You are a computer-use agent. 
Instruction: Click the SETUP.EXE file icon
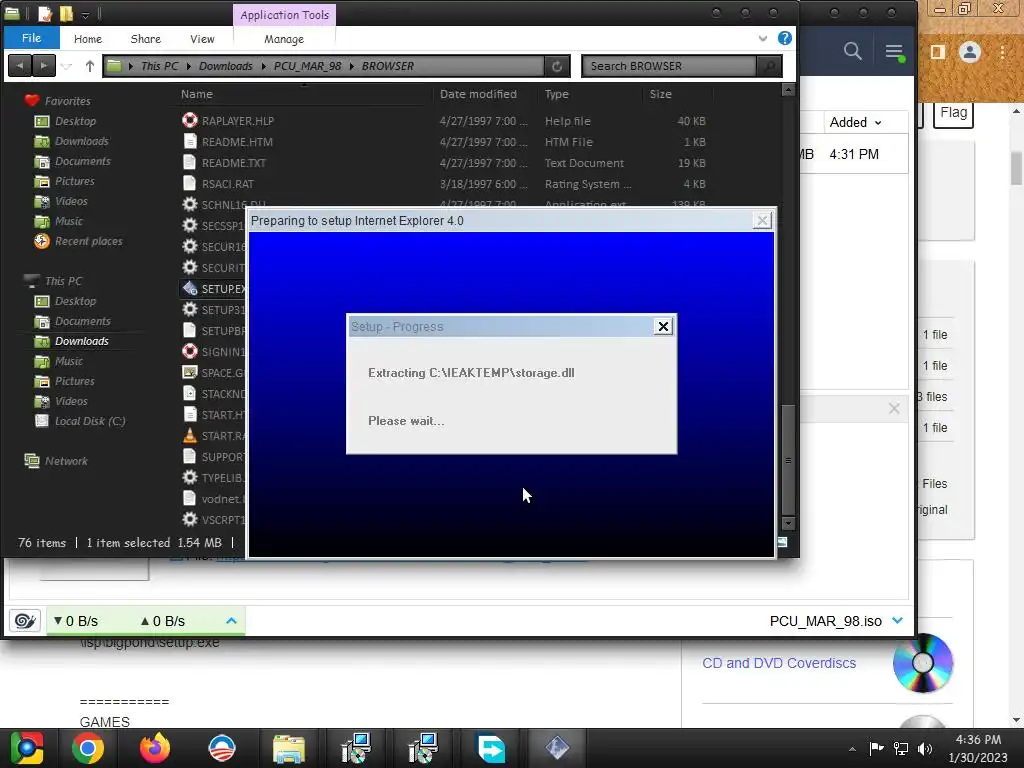click(189, 288)
